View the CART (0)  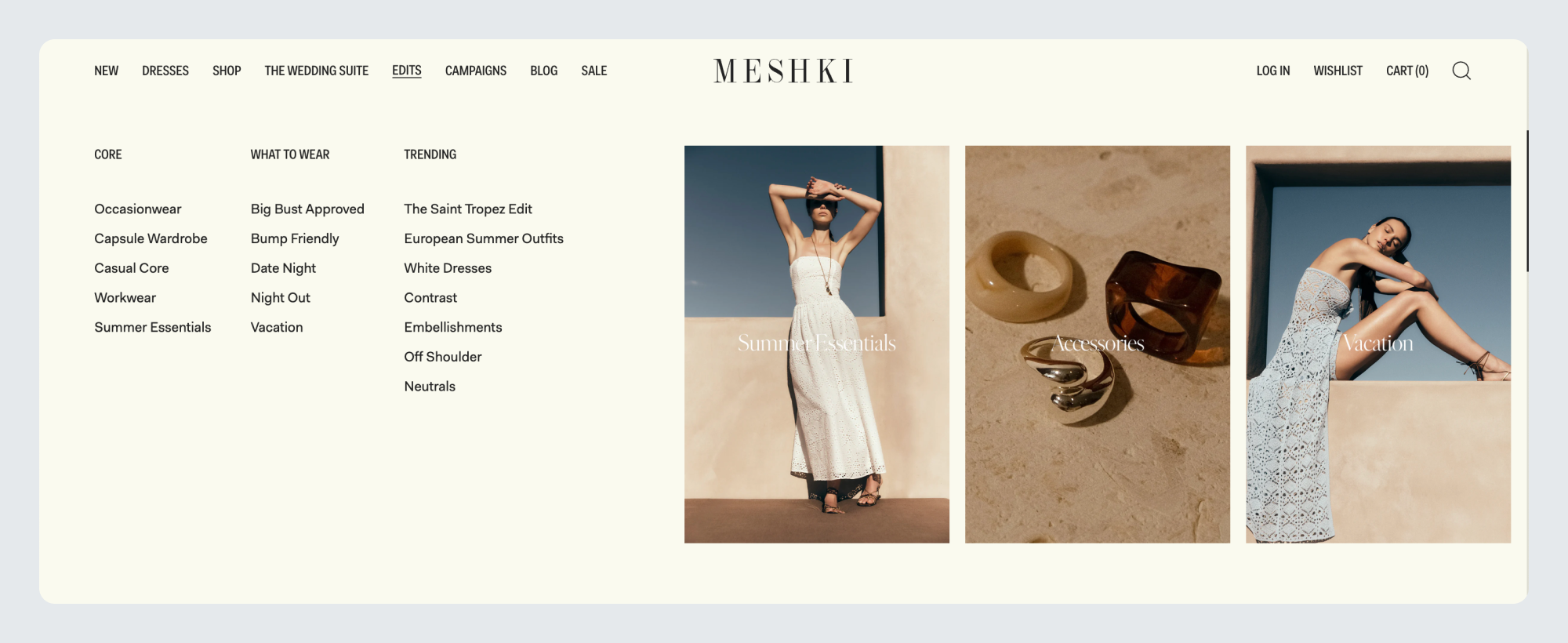tap(1407, 71)
